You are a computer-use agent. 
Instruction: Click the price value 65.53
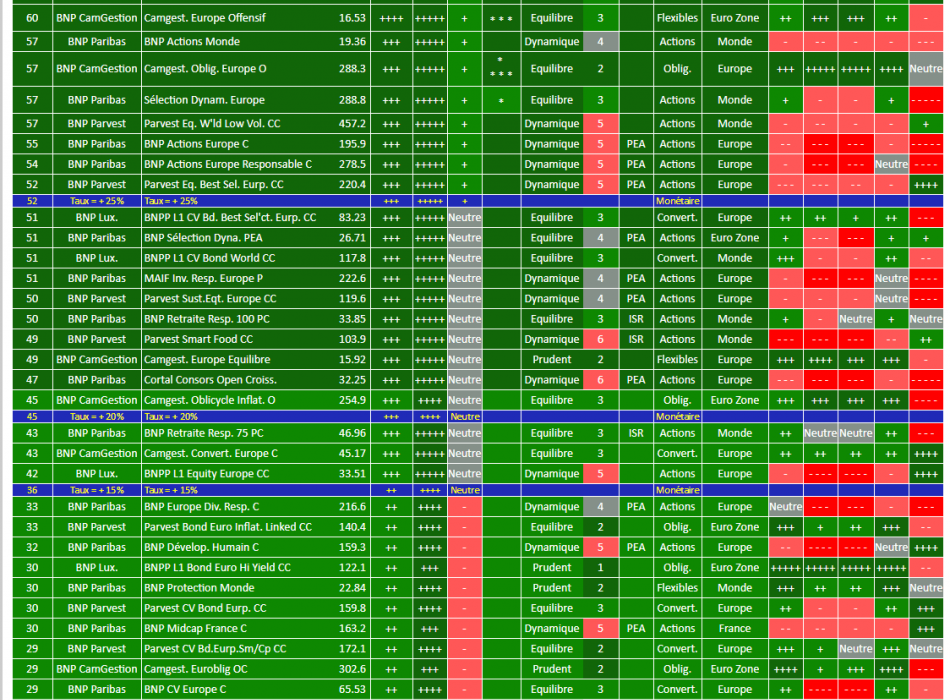coord(353,690)
